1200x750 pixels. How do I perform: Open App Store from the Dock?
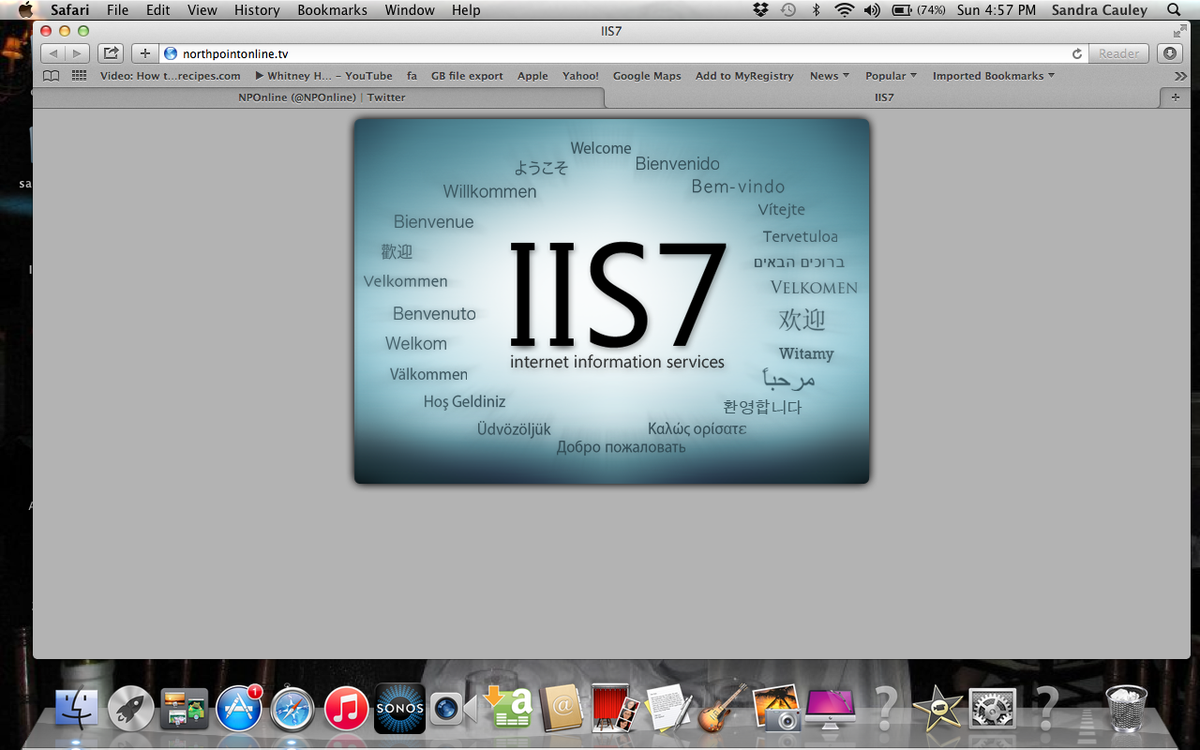pos(239,709)
